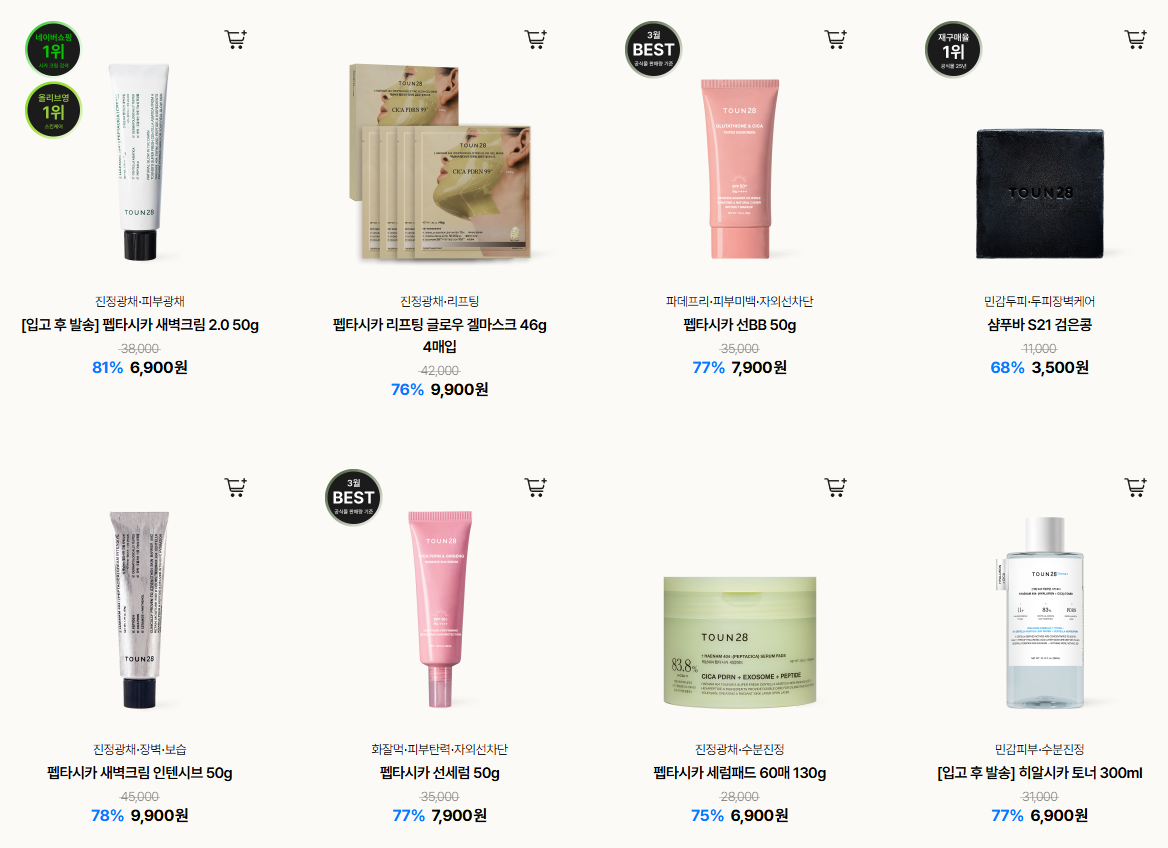Open the black shampoo bar image
1168x848 pixels.
coord(1040,194)
